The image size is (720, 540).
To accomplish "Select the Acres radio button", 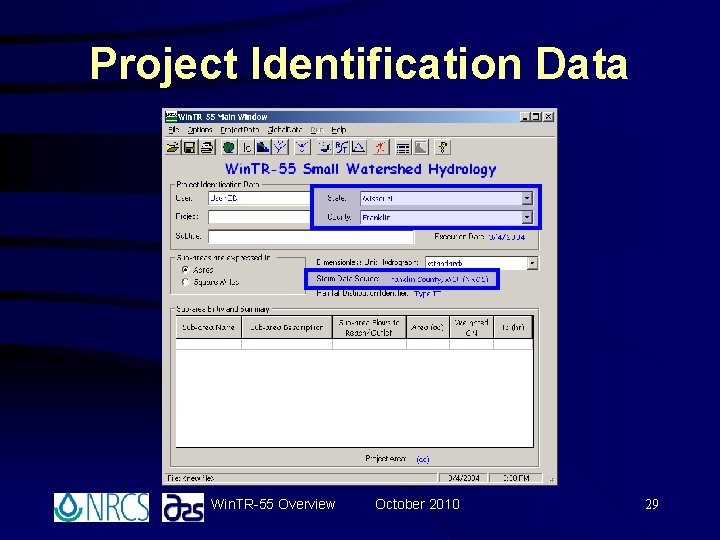I will pyautogui.click(x=186, y=270).
